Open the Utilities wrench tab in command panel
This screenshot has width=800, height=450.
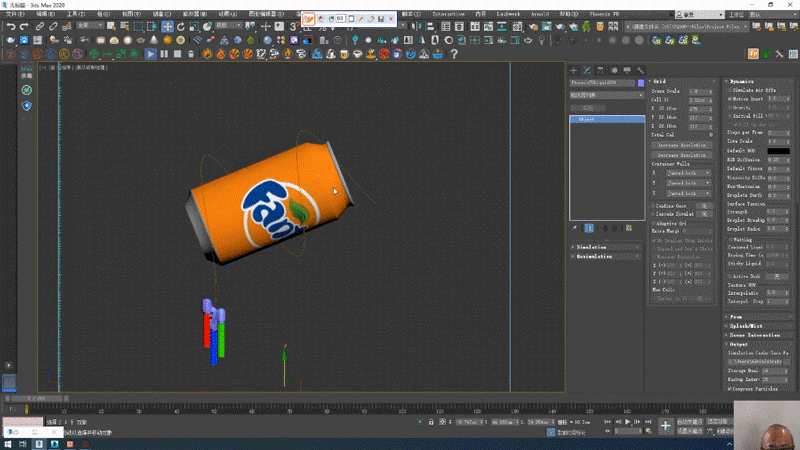click(x=640, y=70)
